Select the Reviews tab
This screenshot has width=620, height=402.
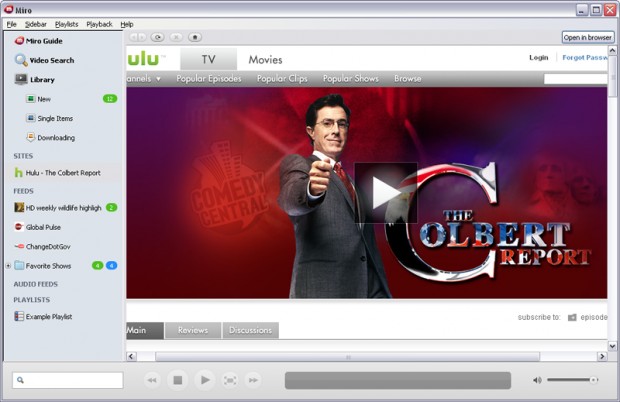pyautogui.click(x=193, y=330)
